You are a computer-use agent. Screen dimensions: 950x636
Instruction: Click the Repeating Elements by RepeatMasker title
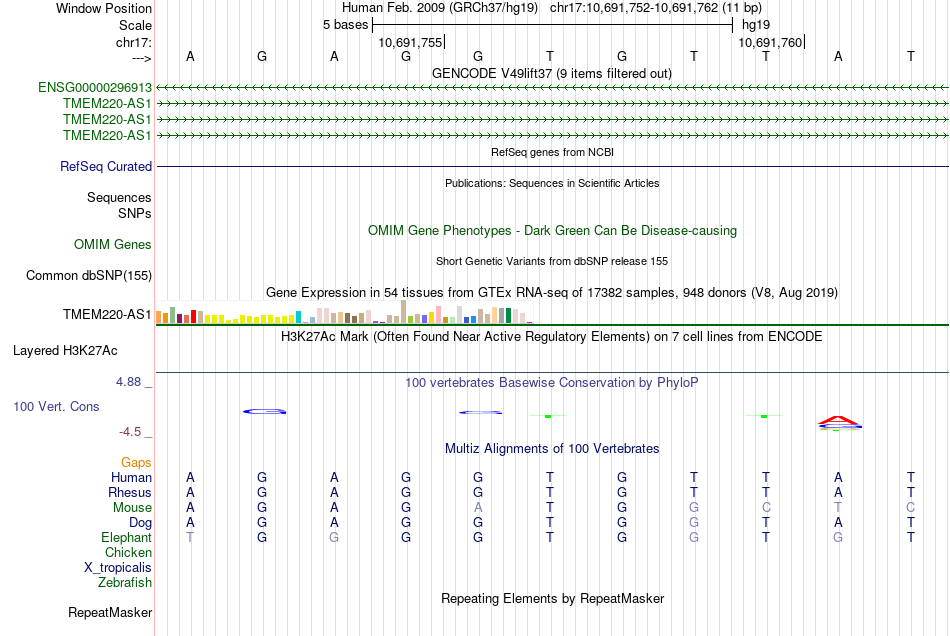[x=552, y=599]
